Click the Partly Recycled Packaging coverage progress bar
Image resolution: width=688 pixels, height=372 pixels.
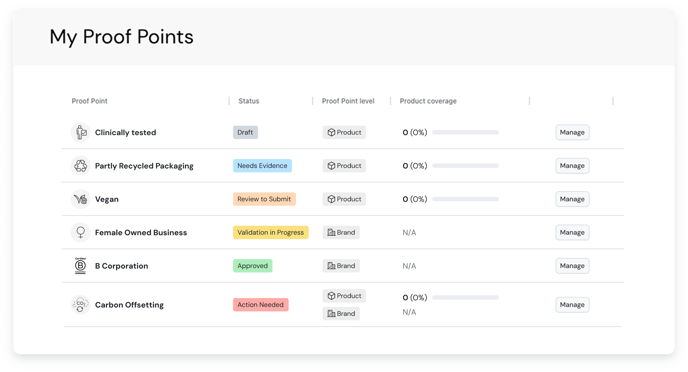(466, 166)
